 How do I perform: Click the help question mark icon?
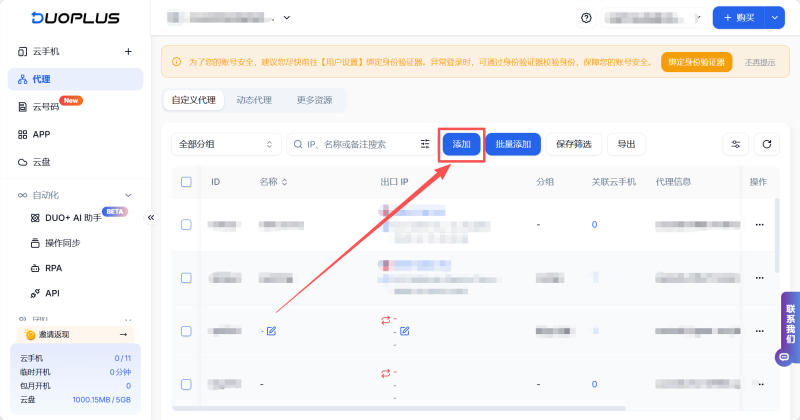click(x=586, y=18)
